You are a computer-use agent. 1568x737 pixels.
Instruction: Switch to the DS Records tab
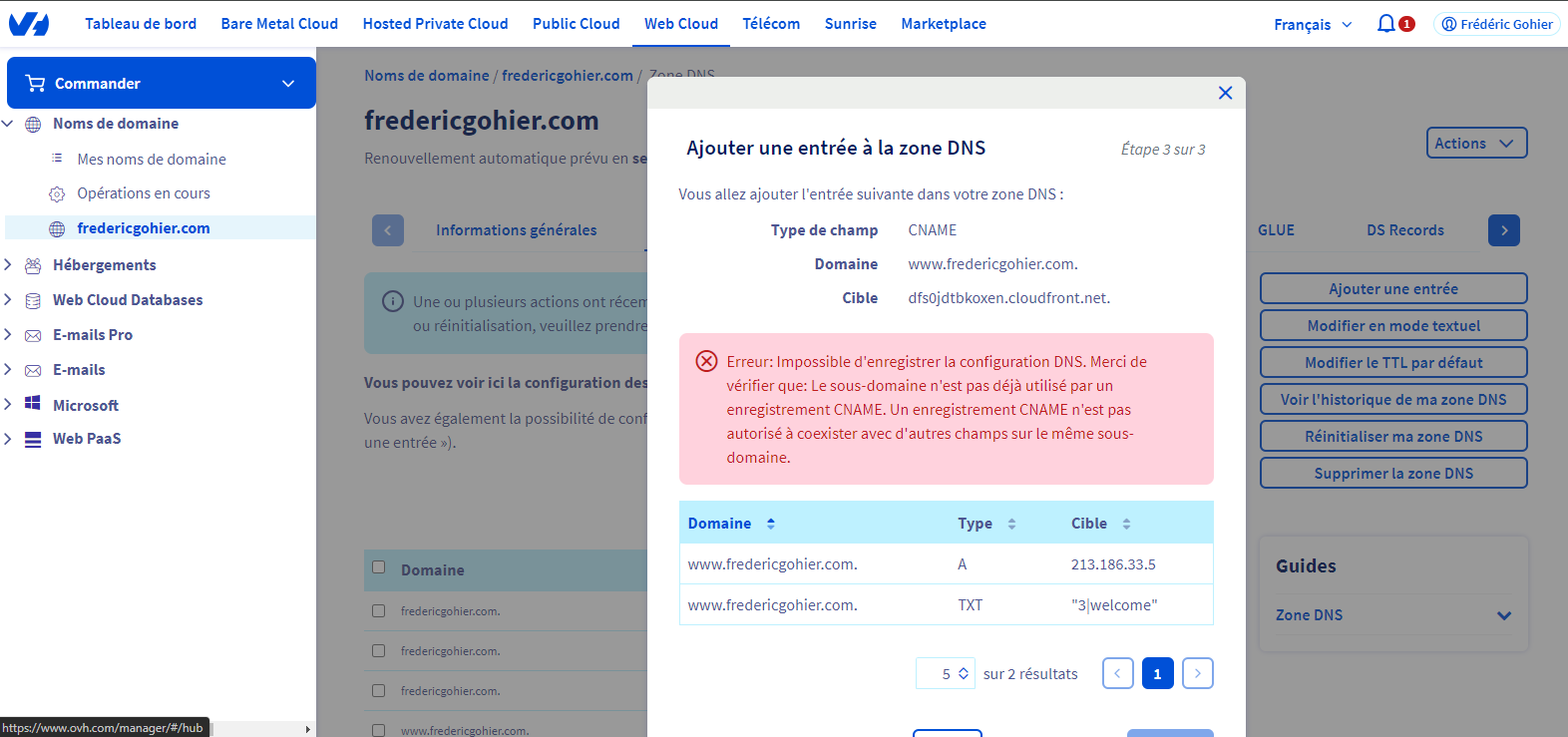pyautogui.click(x=1405, y=230)
